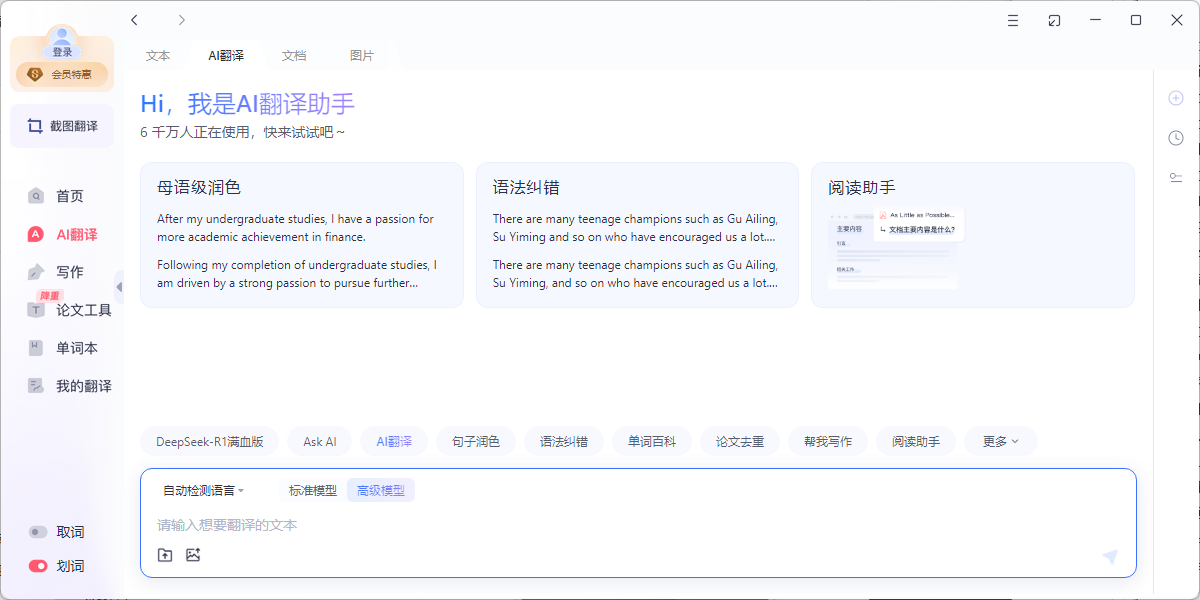This screenshot has width=1200, height=600.
Task: Expand the 更多 options chip
Action: click(1000, 441)
